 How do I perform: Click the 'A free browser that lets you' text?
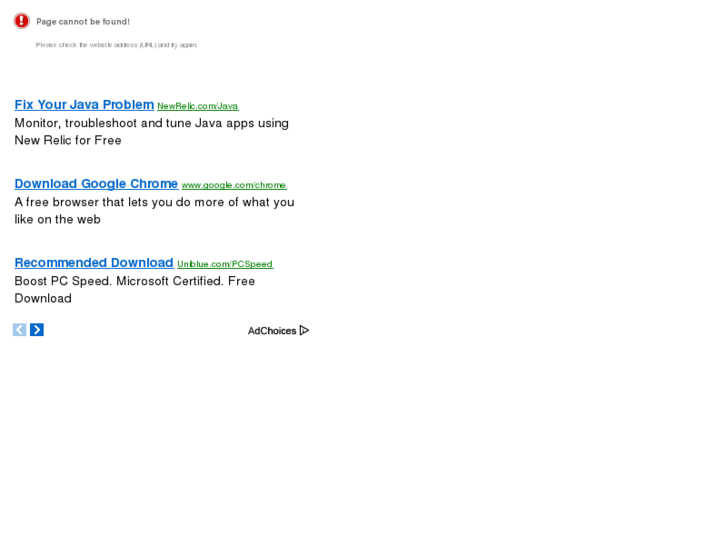(x=154, y=202)
